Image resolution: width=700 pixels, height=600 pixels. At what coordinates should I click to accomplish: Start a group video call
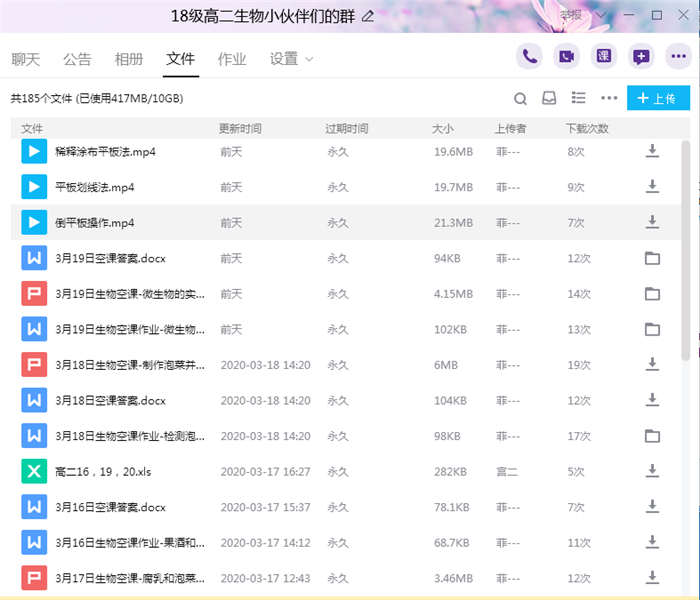click(x=566, y=57)
